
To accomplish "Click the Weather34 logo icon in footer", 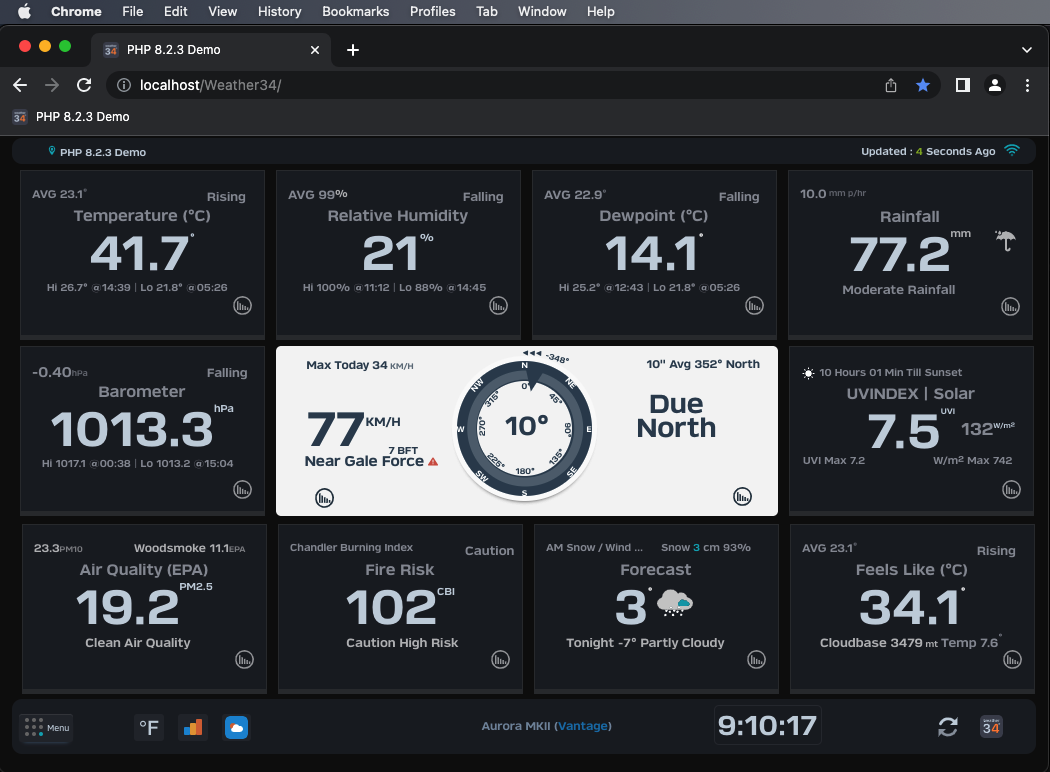I will (x=991, y=726).
